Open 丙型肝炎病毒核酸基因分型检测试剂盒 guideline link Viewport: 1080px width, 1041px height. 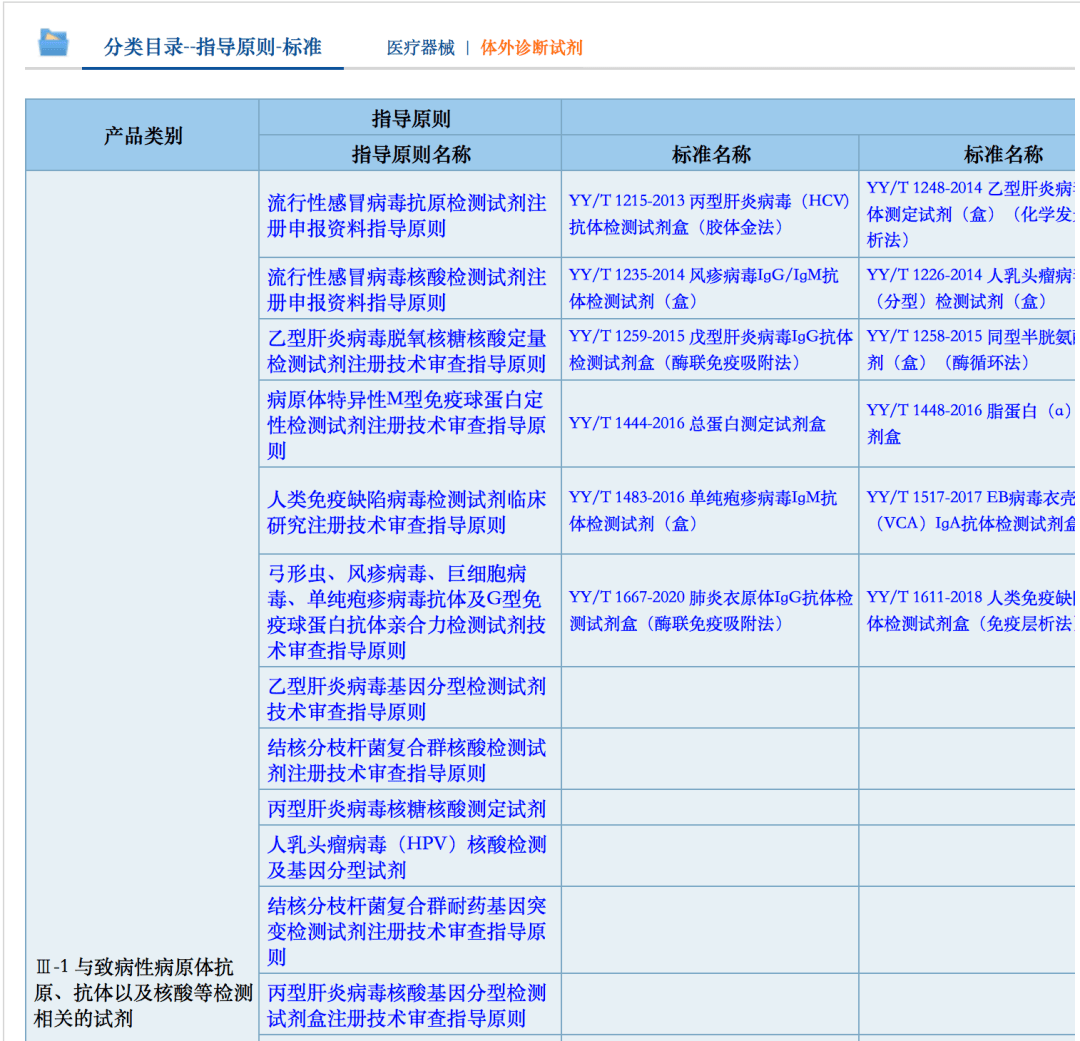(x=407, y=1005)
